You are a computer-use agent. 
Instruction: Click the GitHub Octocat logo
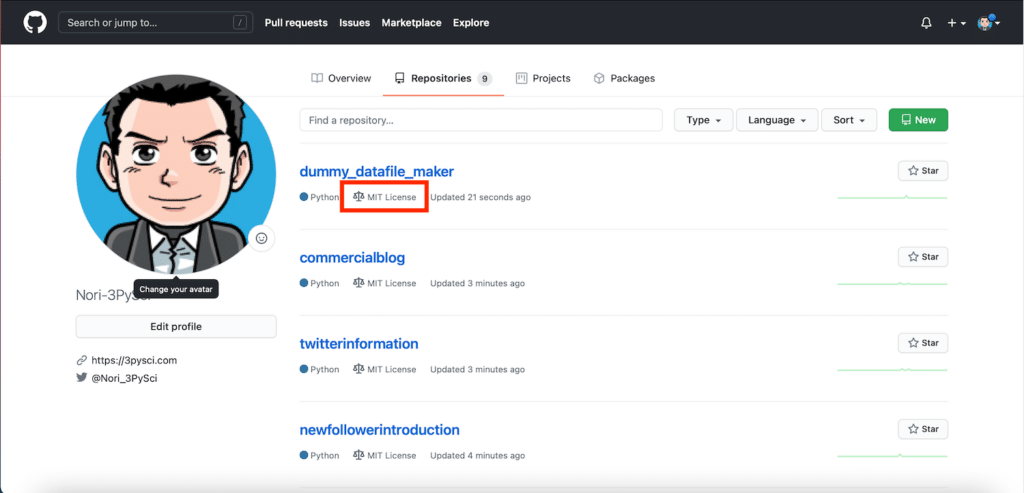[x=35, y=22]
